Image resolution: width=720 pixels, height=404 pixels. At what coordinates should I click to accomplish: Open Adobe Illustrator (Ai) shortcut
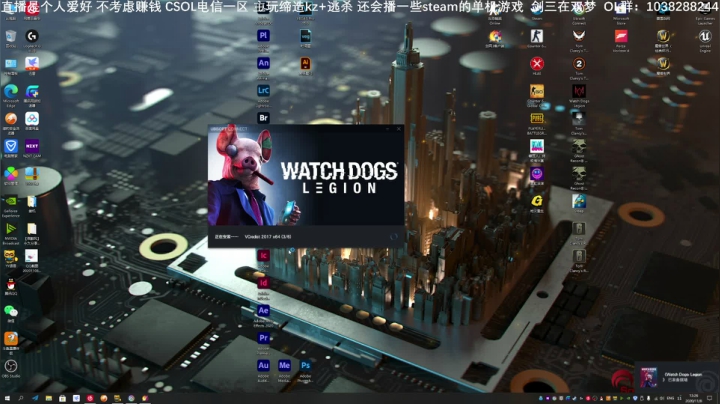coord(305,63)
